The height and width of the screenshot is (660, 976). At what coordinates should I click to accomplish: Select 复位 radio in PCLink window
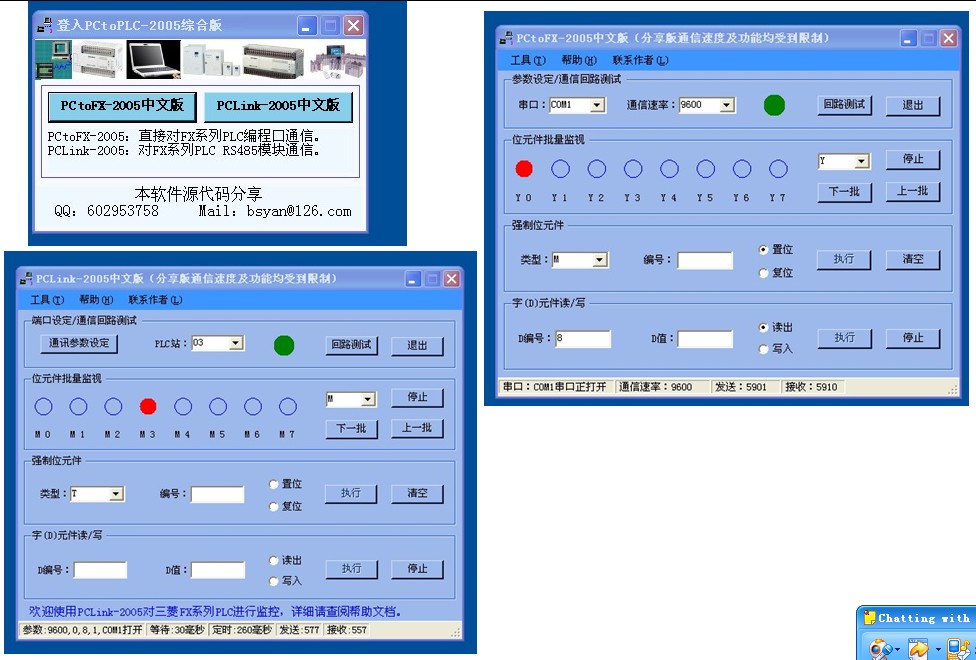(x=273, y=506)
